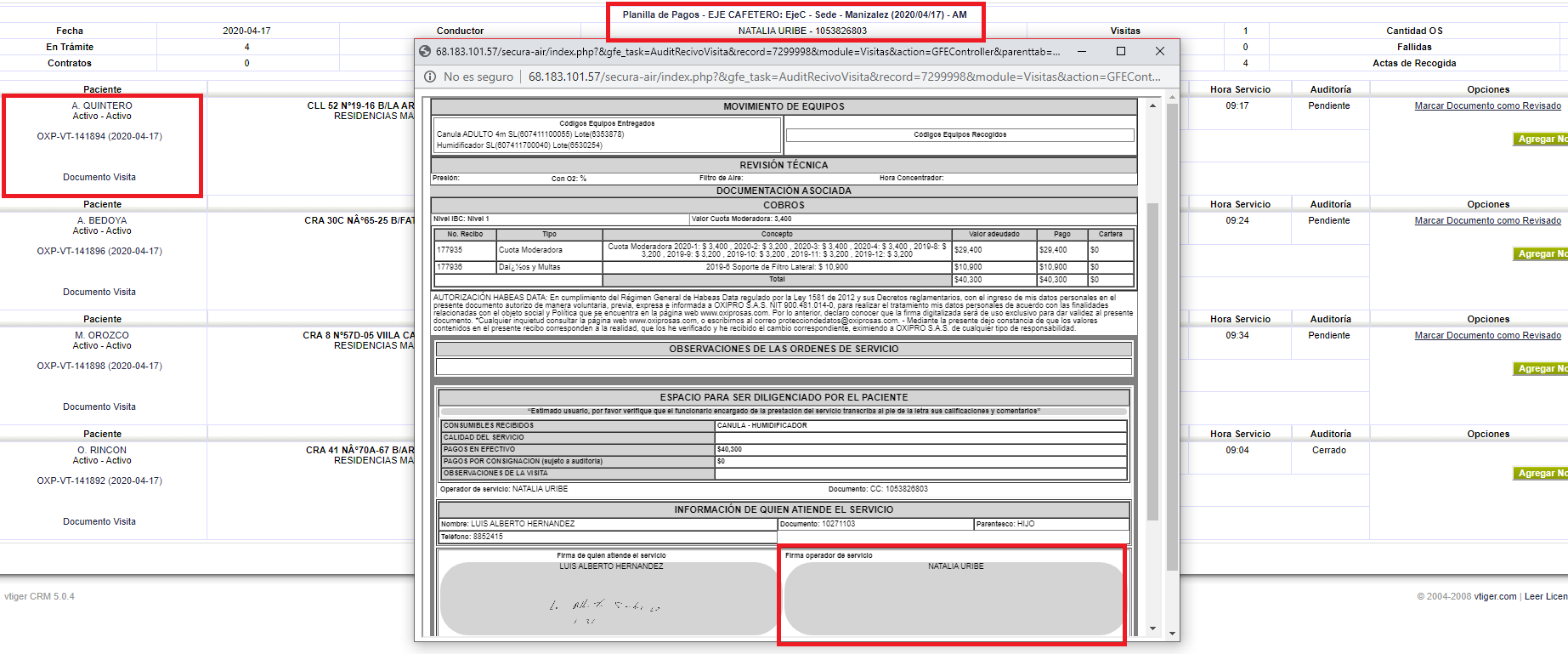Focus the popup address bar URL
The height and width of the screenshot is (654, 1568).
[x=844, y=77]
